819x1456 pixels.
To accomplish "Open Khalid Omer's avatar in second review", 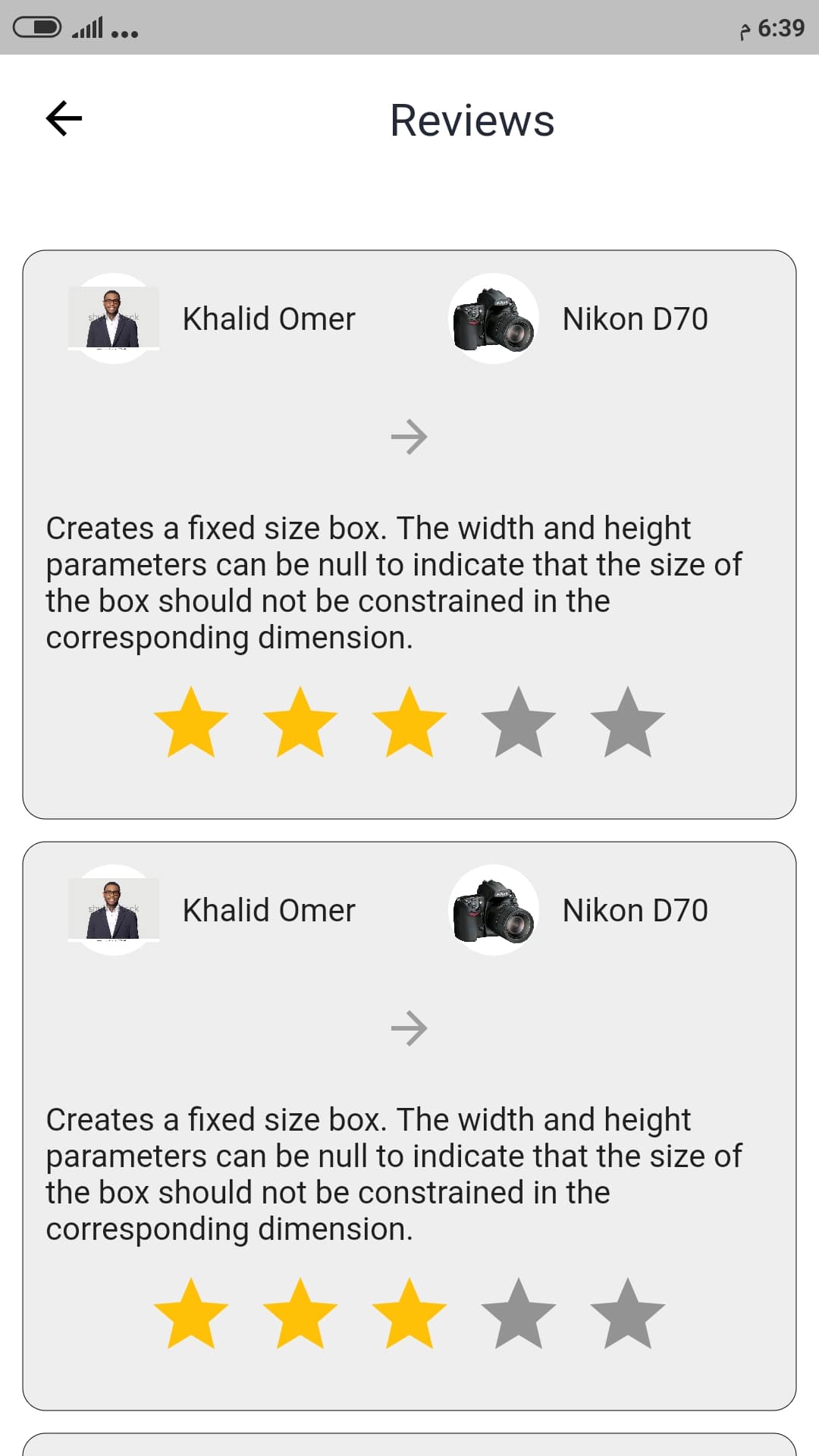I will [114, 910].
